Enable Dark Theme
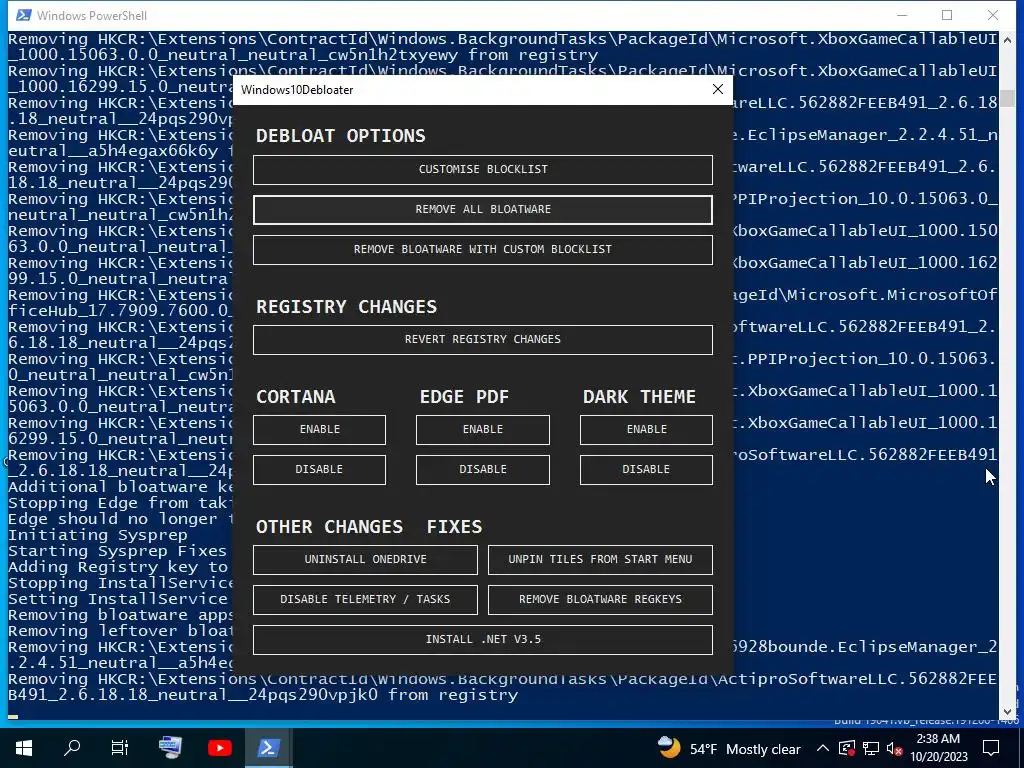 [646, 430]
